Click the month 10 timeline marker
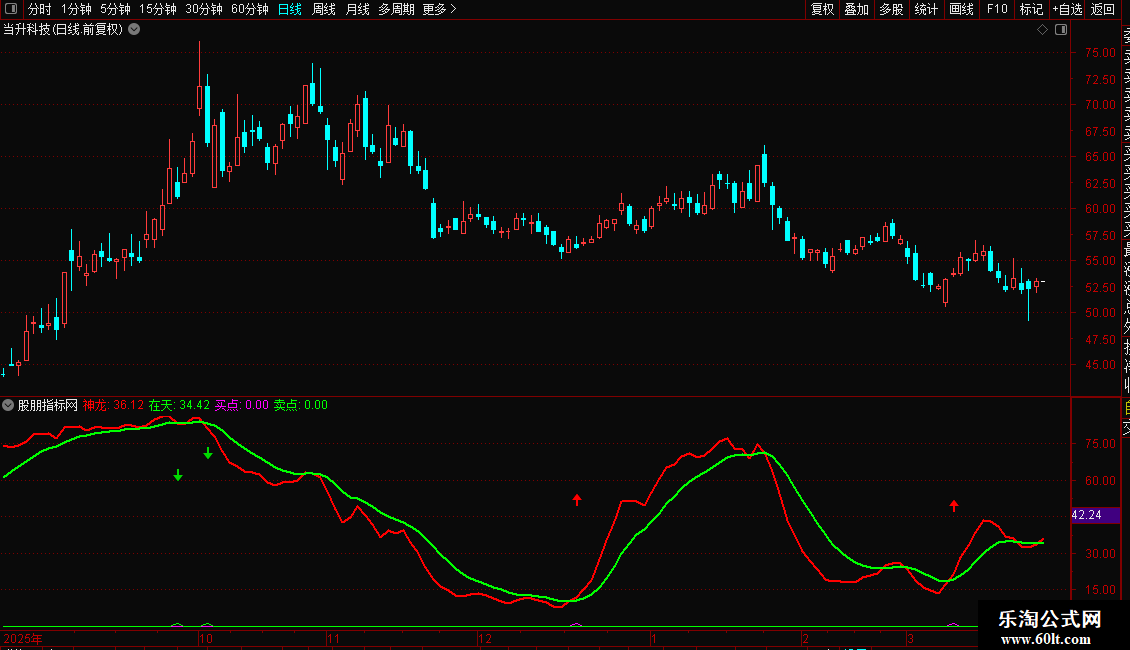The height and width of the screenshot is (650, 1130). coord(206,638)
